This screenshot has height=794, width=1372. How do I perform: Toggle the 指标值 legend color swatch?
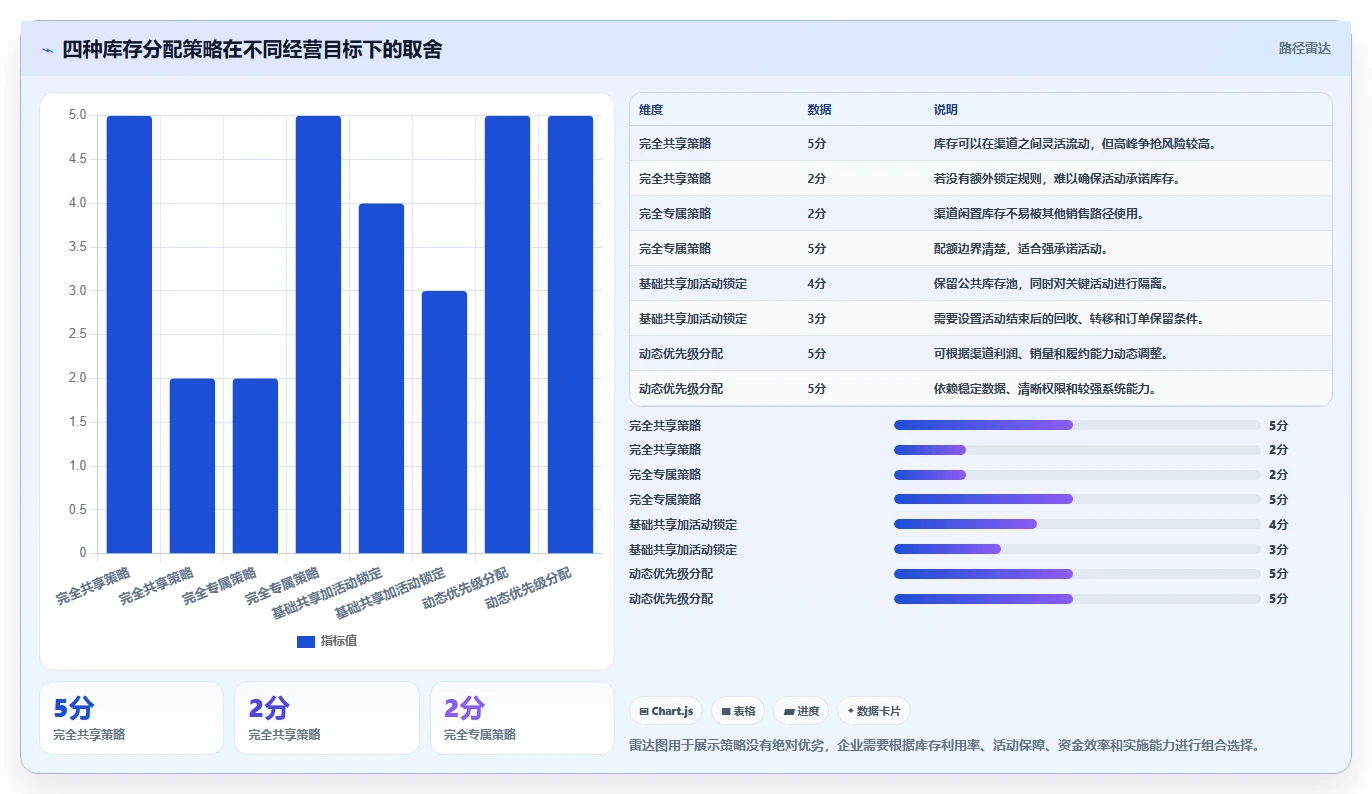pos(306,641)
